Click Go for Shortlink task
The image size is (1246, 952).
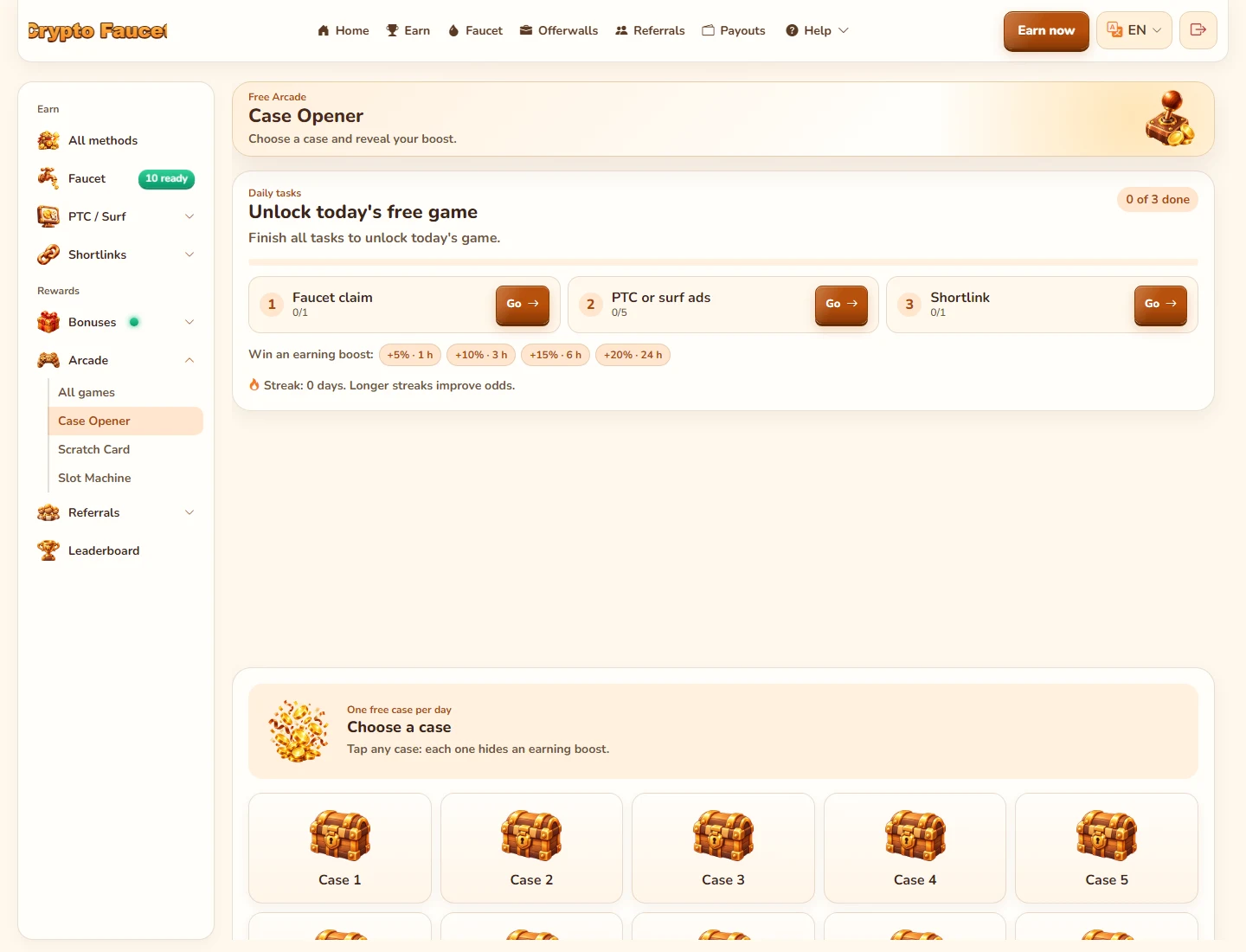point(1160,305)
